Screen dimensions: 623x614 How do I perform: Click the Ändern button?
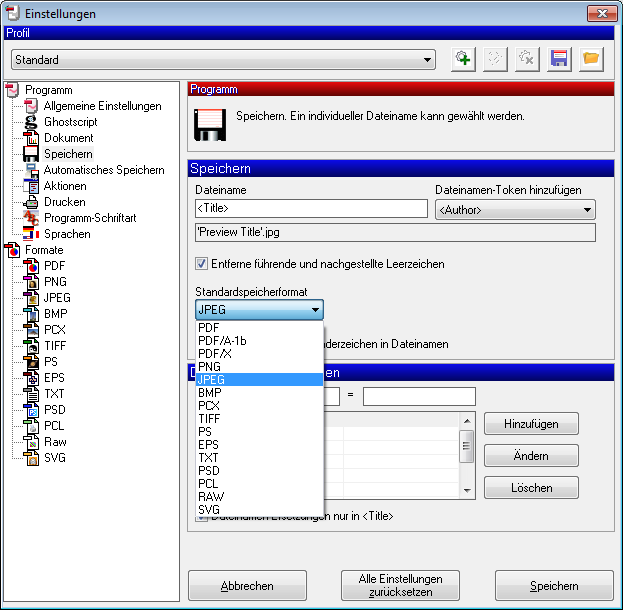531,455
